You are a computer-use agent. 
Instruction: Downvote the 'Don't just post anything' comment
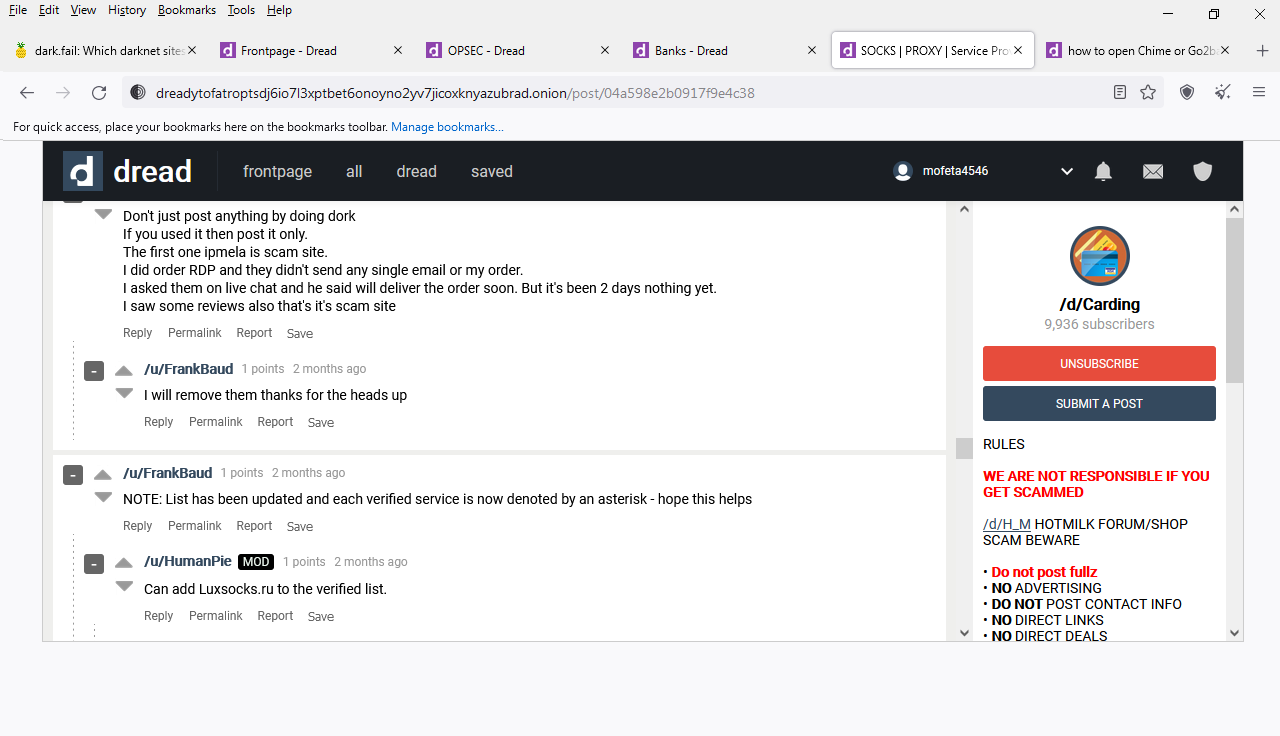click(103, 214)
